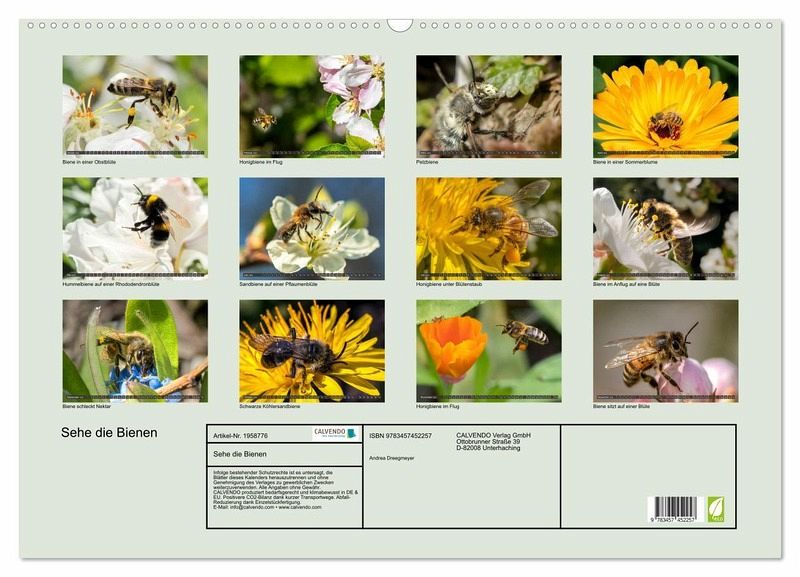
Task: Click 'Artikel-Nr. 1958776' text
Action: pyautogui.click(x=240, y=436)
